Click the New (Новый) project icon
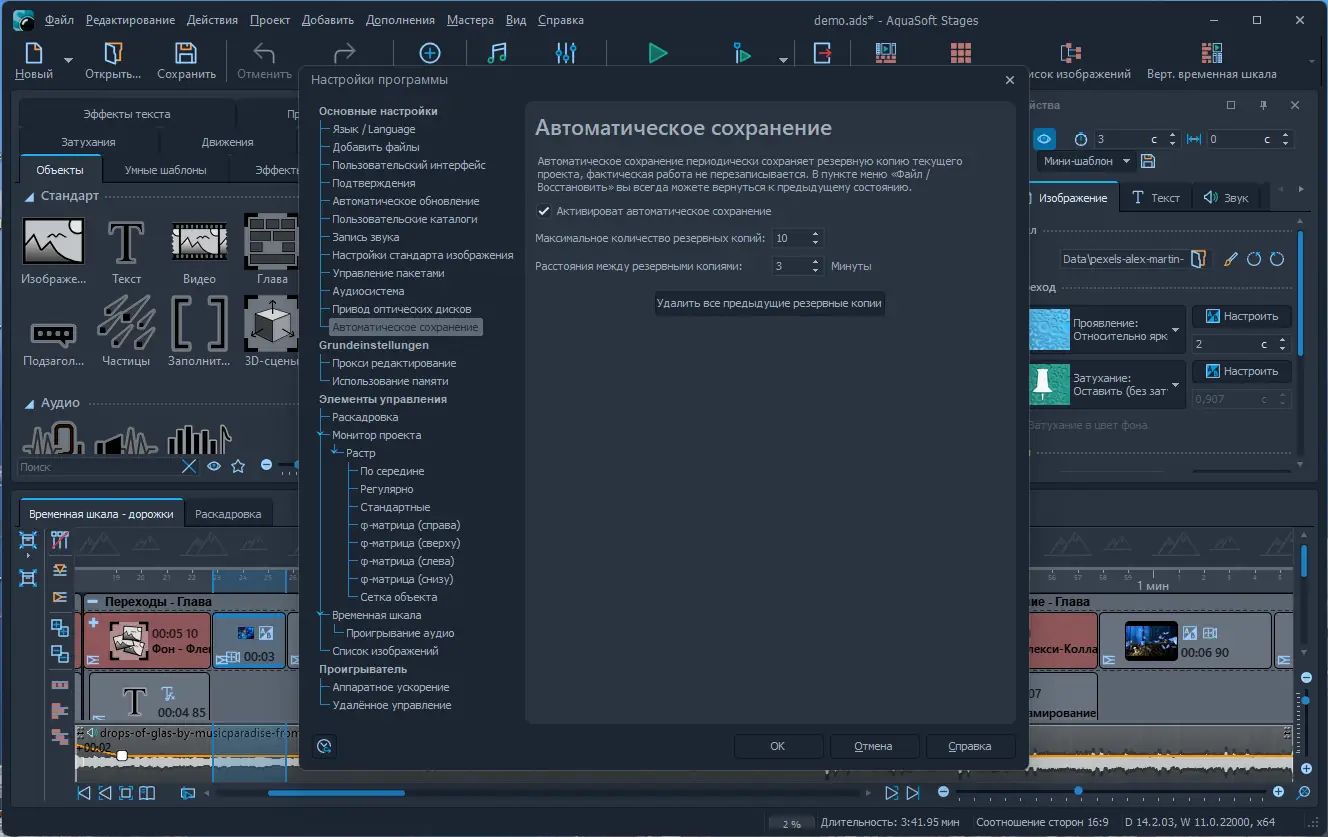 tap(34, 54)
